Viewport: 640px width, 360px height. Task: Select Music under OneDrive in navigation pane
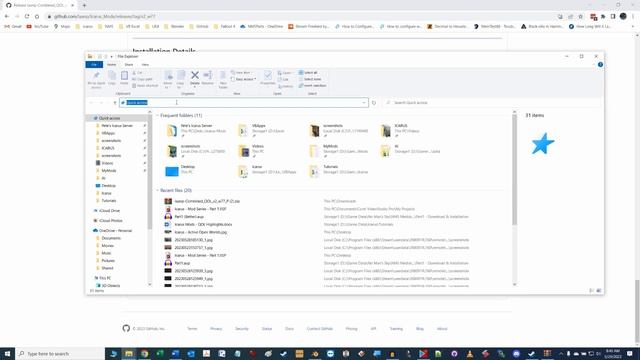coord(106,253)
